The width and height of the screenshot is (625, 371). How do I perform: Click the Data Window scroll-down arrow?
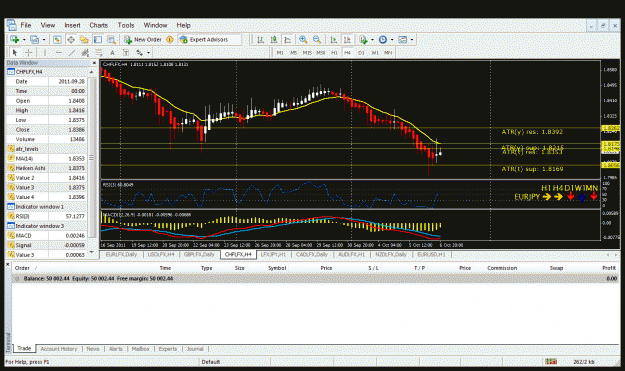[x=92, y=252]
